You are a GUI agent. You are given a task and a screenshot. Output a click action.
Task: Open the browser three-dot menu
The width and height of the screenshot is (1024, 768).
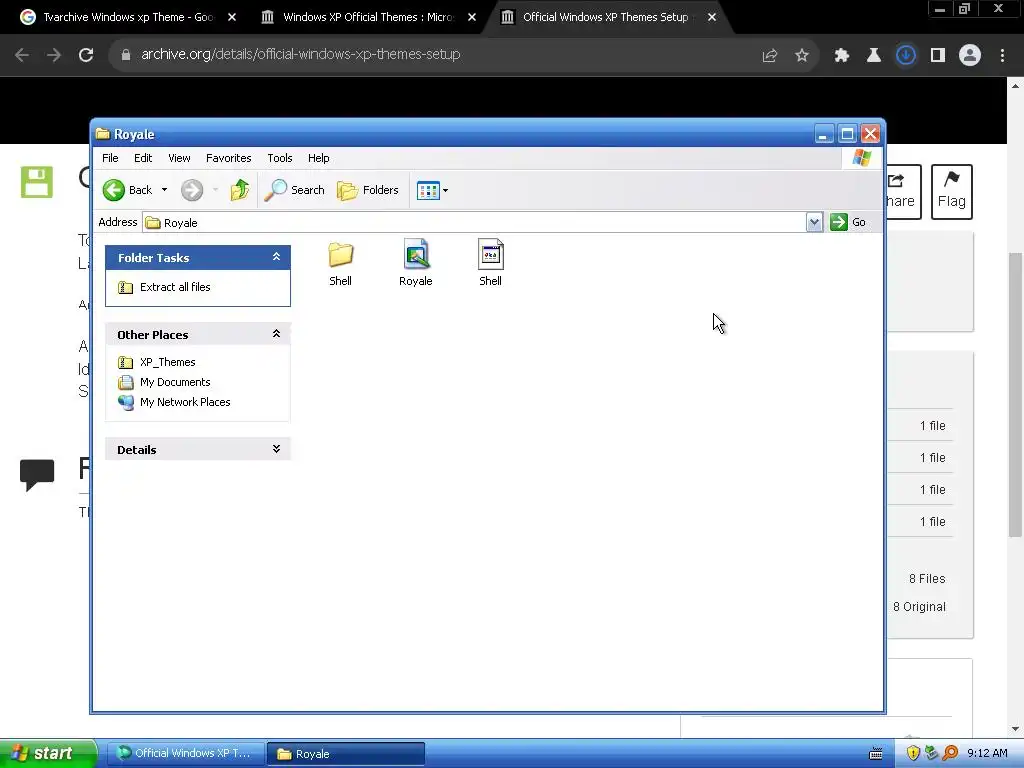pyautogui.click(x=1002, y=56)
